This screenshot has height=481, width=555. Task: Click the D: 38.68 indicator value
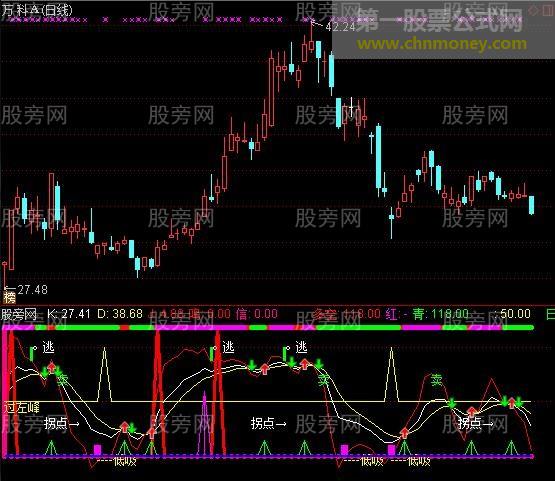click(120, 314)
